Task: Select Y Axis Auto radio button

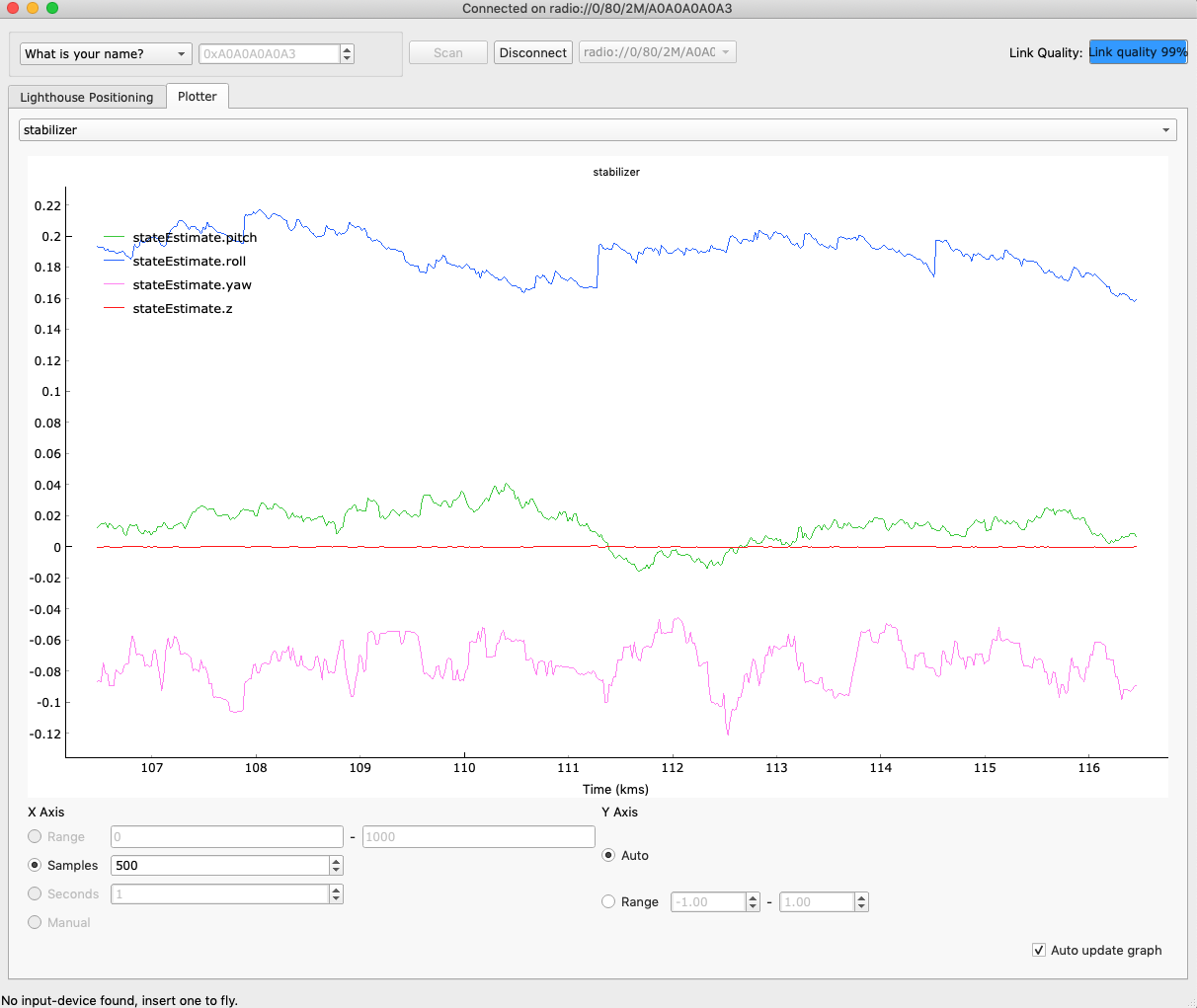Action: pos(608,855)
